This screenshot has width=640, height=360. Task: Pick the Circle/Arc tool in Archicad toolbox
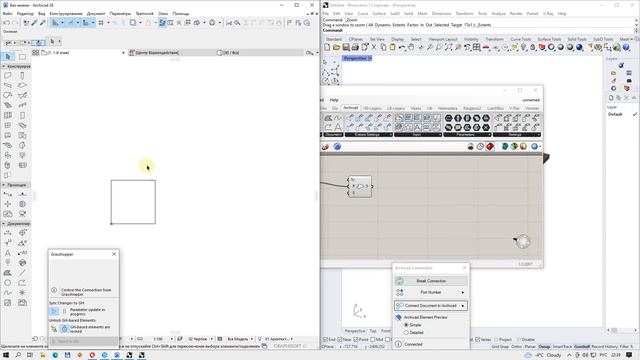pyautogui.click(x=8, y=282)
